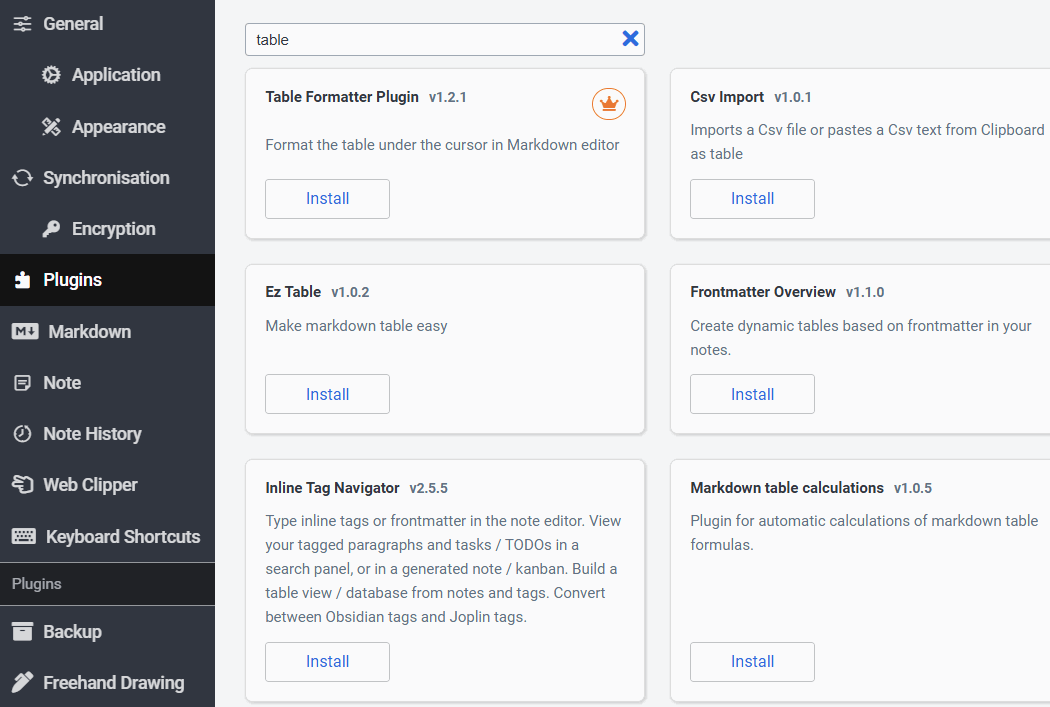
Task: Click the Note History clock icon
Action: (x=22, y=434)
